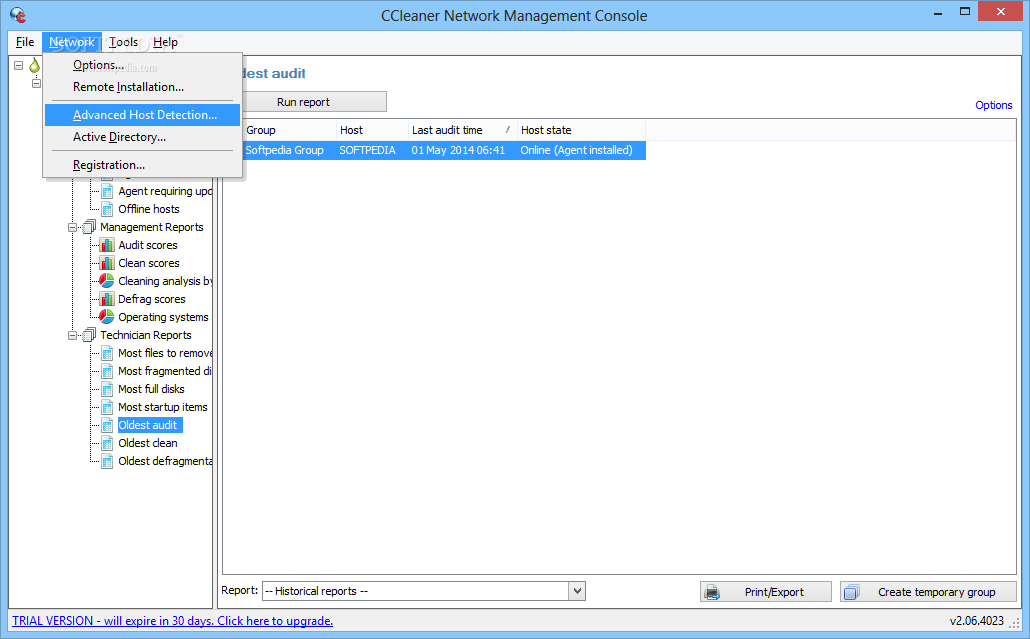Click the SOFTPEDIA host cell
This screenshot has width=1030, height=639.
[367, 150]
